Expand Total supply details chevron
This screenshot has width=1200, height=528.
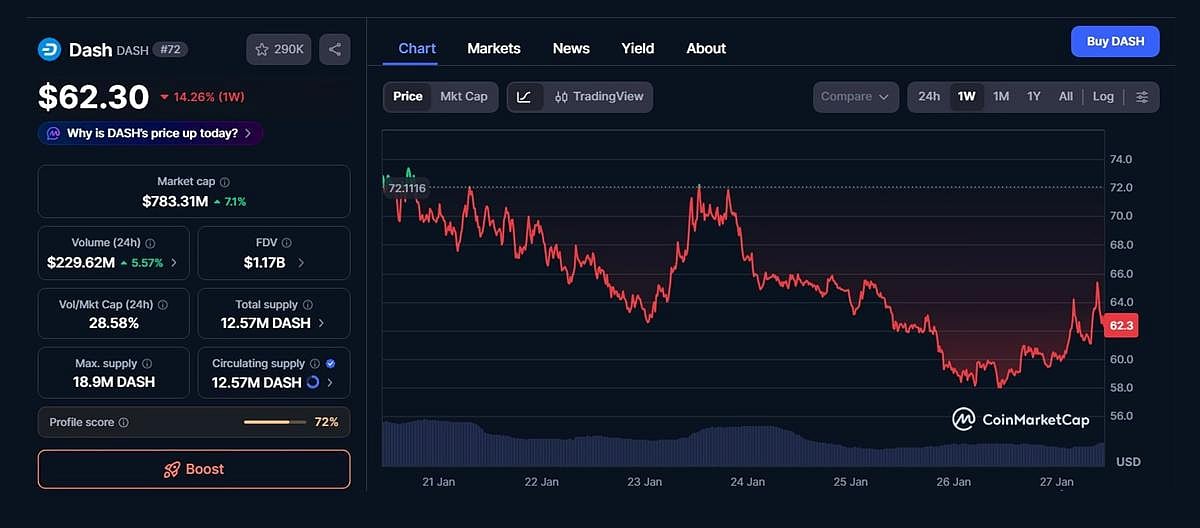coord(321,323)
